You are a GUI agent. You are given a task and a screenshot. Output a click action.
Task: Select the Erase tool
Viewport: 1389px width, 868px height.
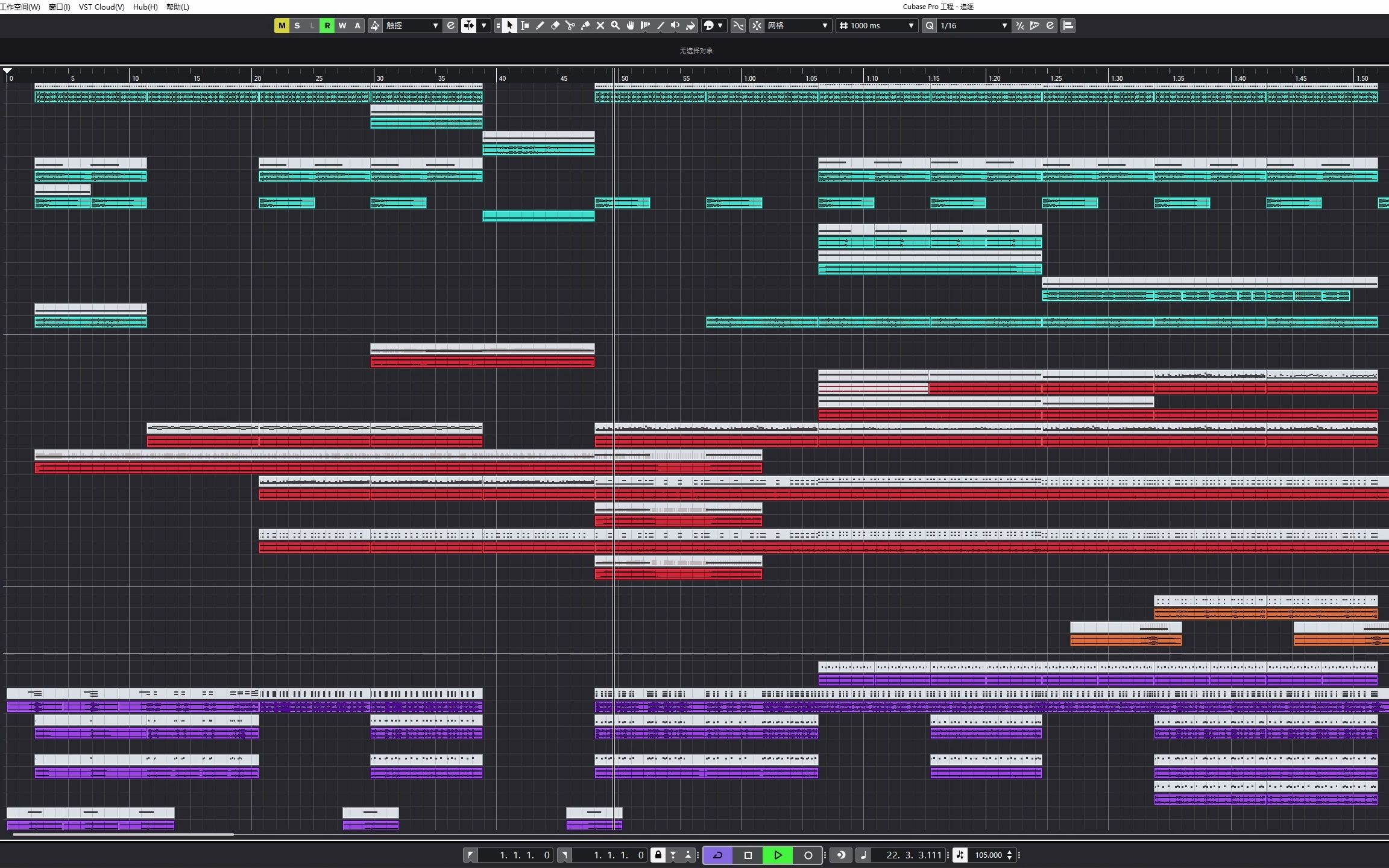555,25
